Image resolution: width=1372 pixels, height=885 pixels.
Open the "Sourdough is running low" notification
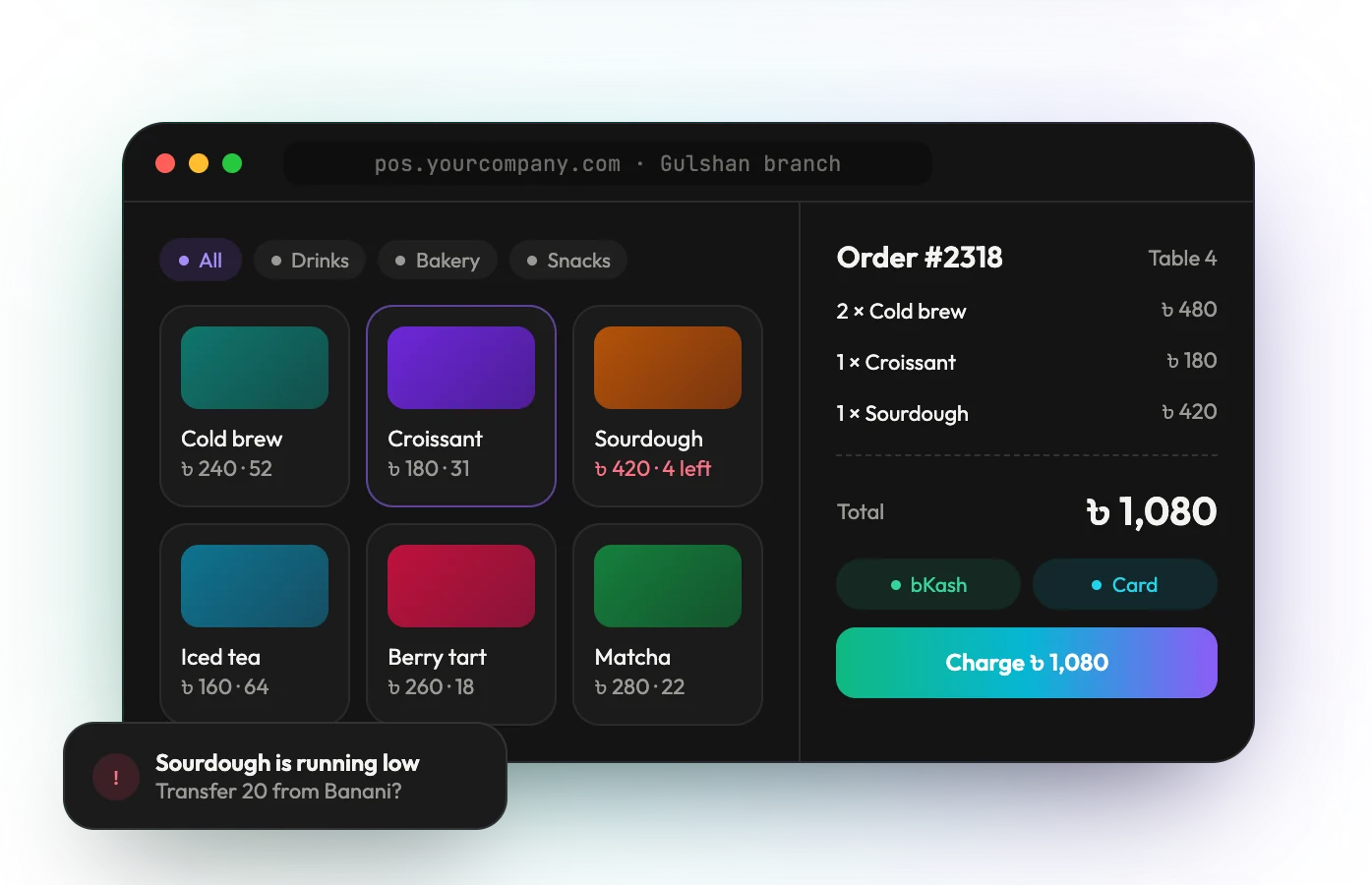tap(285, 776)
